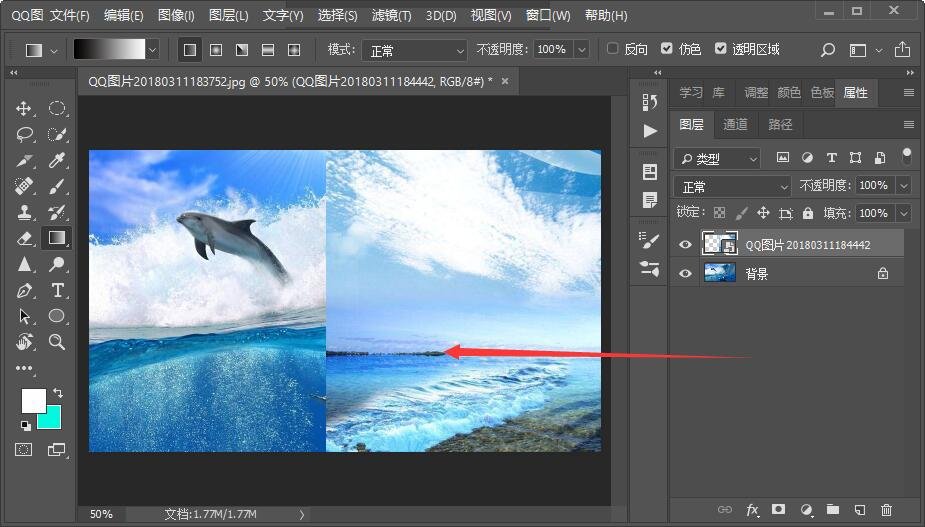Choose the Radial gradient style

click(216, 50)
